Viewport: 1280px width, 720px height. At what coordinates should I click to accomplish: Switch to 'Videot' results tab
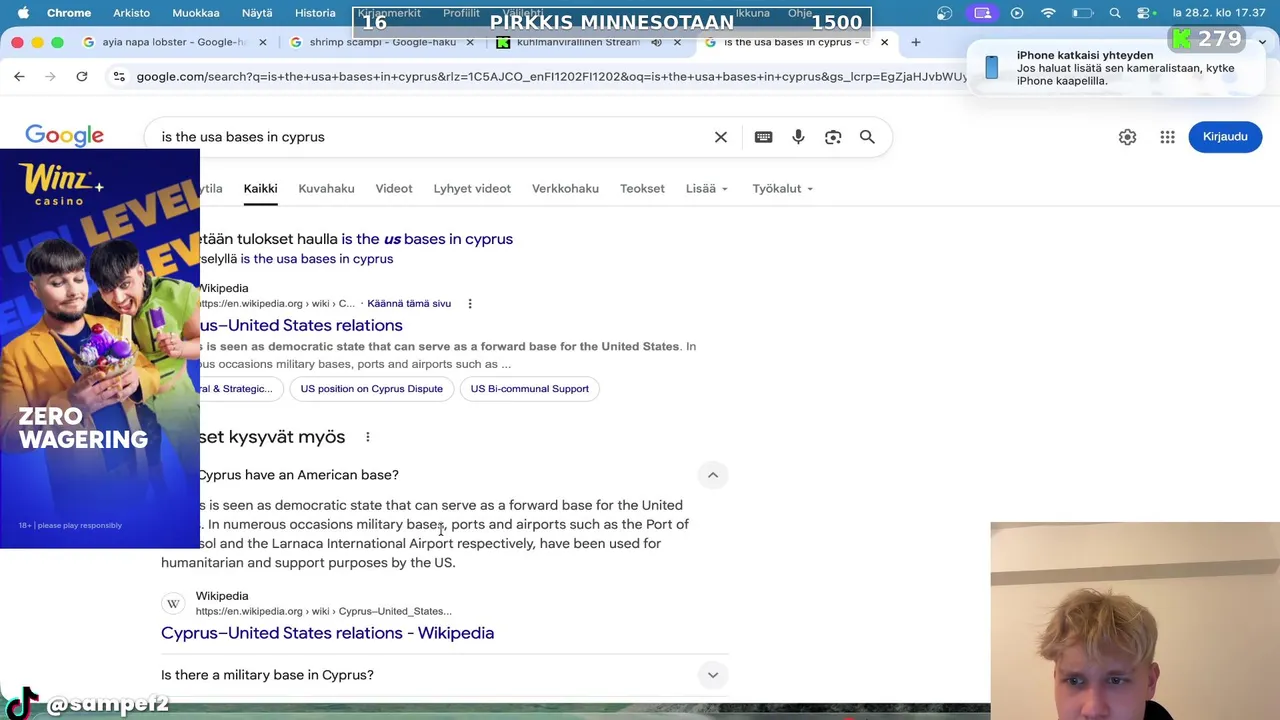(394, 188)
